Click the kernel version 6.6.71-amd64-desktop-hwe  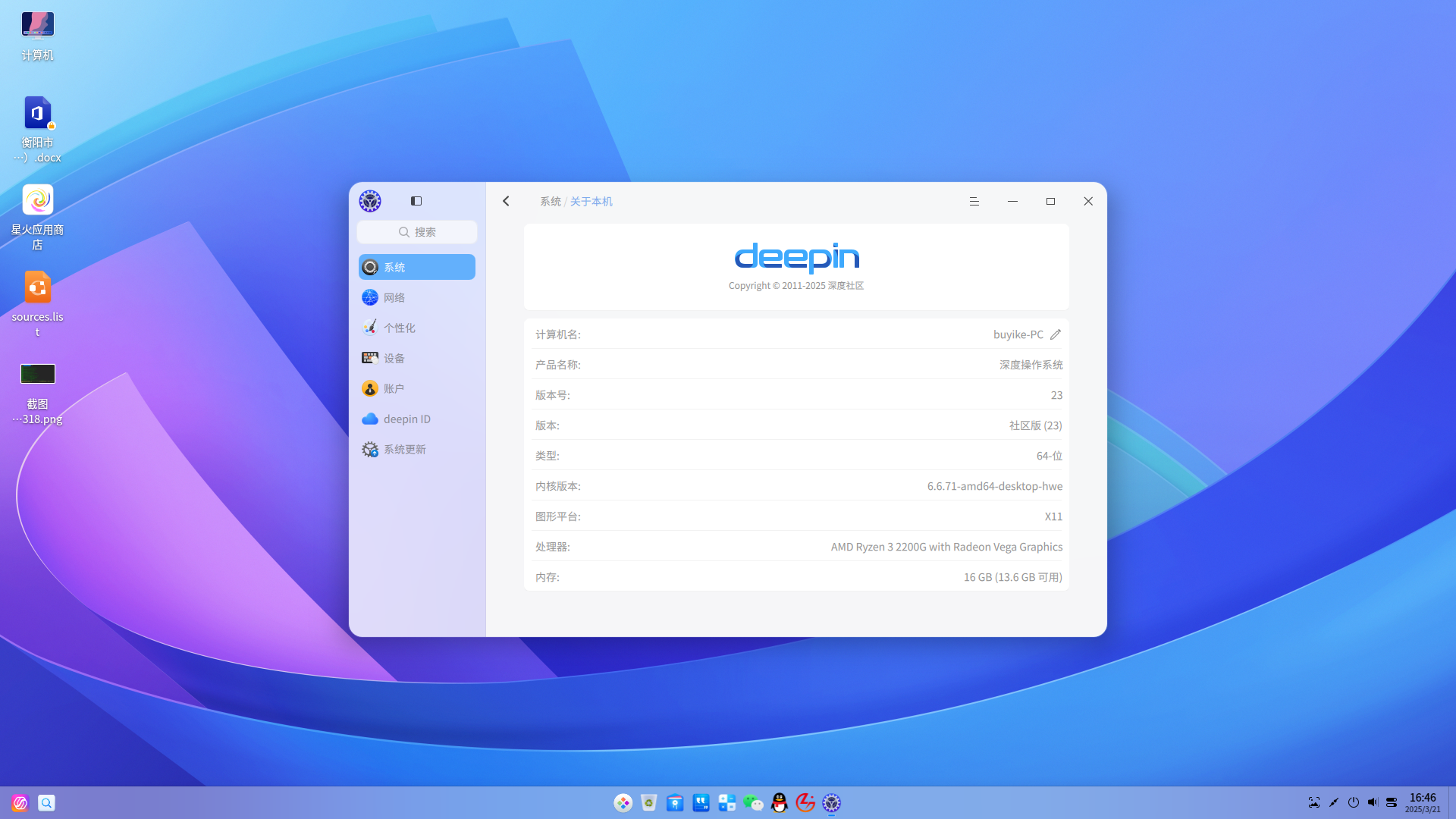point(995,486)
